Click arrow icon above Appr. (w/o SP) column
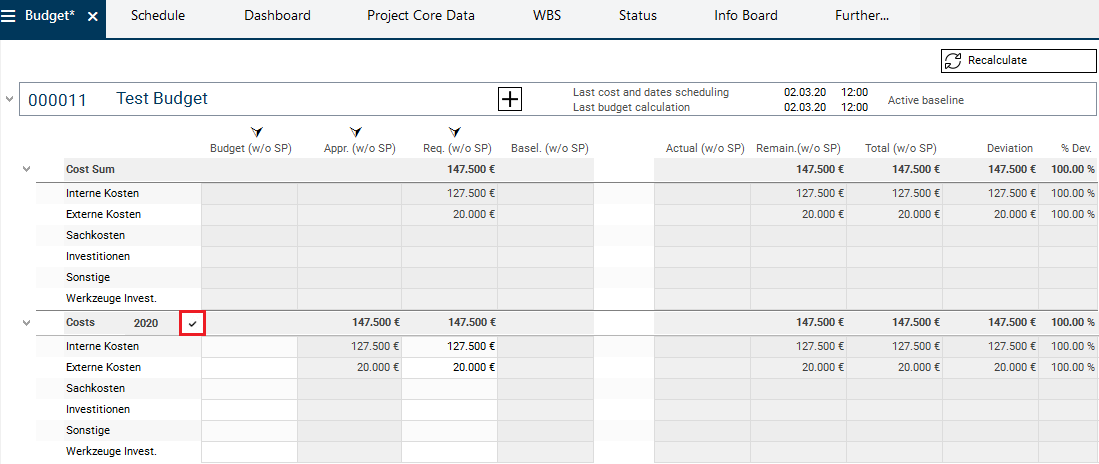Viewport: 1099px width, 464px height. coord(356,132)
